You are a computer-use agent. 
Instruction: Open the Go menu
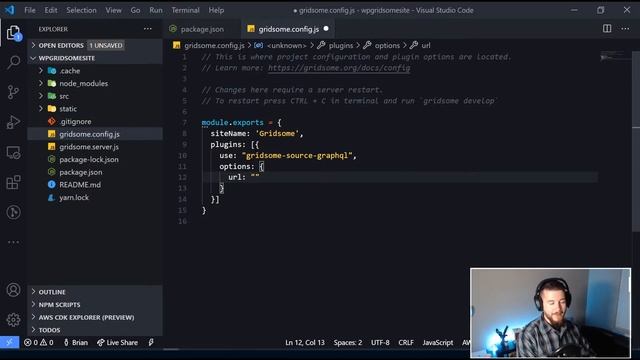pos(136,10)
